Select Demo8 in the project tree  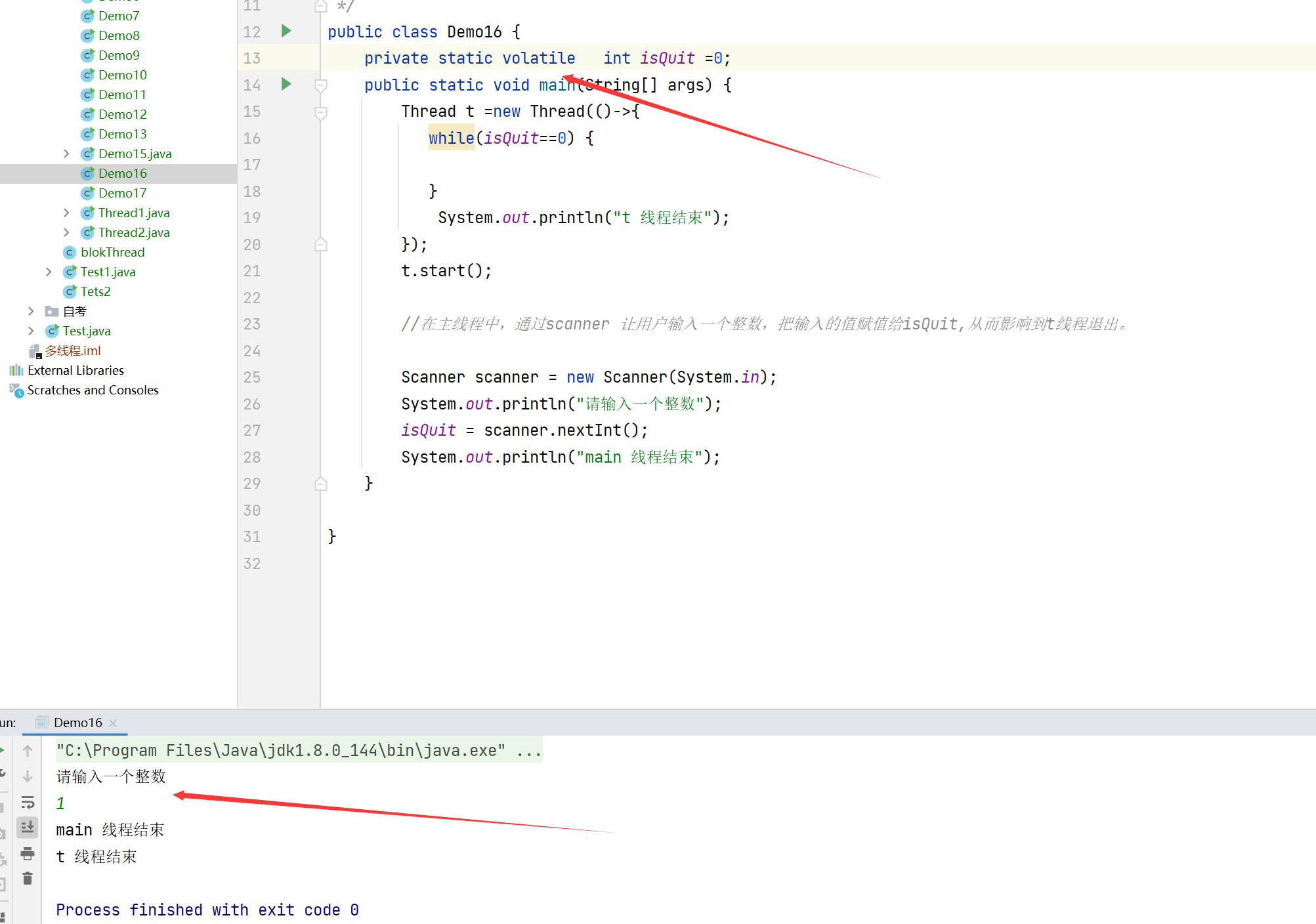point(119,35)
